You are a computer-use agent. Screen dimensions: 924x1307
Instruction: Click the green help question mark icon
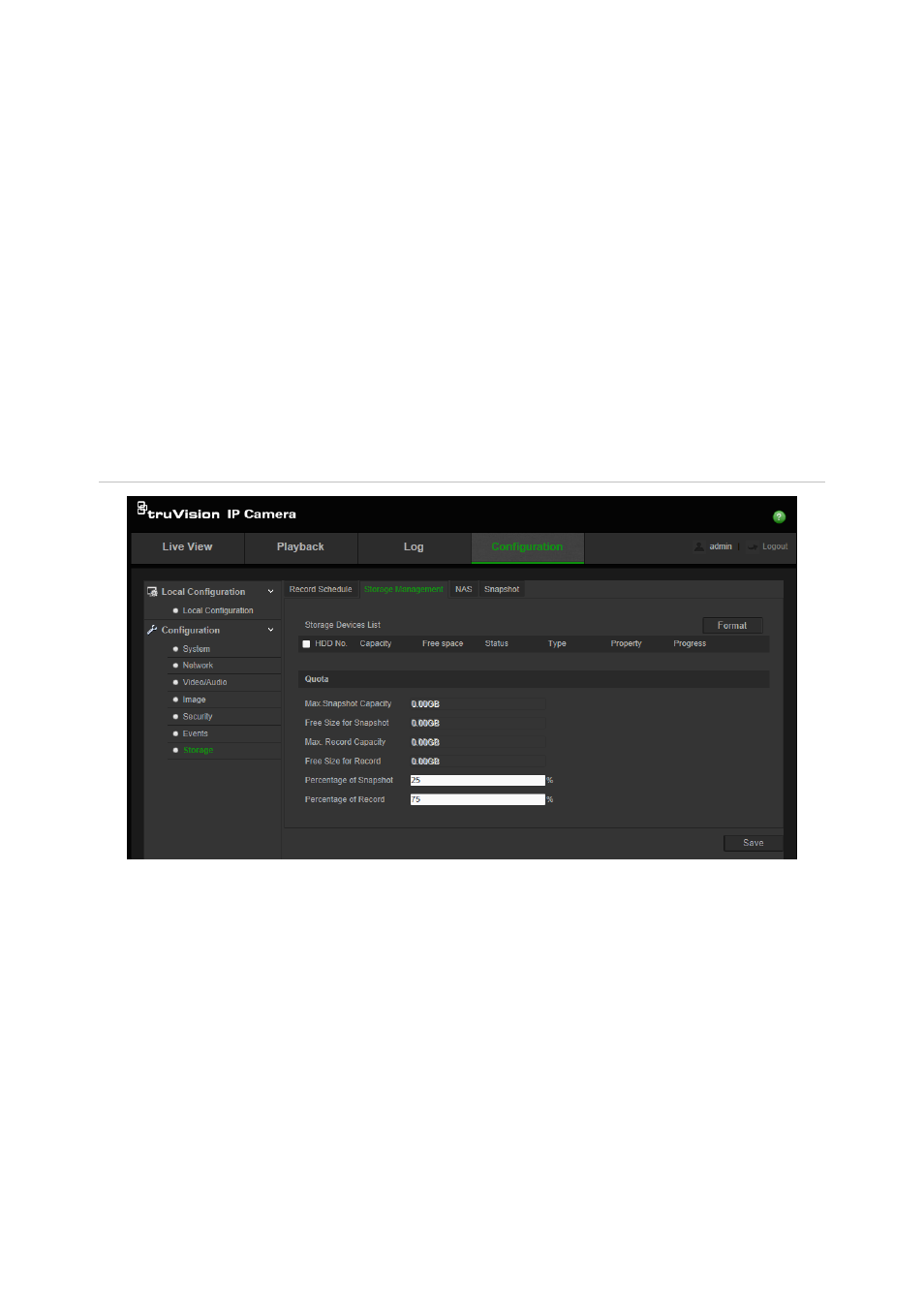coord(779,516)
